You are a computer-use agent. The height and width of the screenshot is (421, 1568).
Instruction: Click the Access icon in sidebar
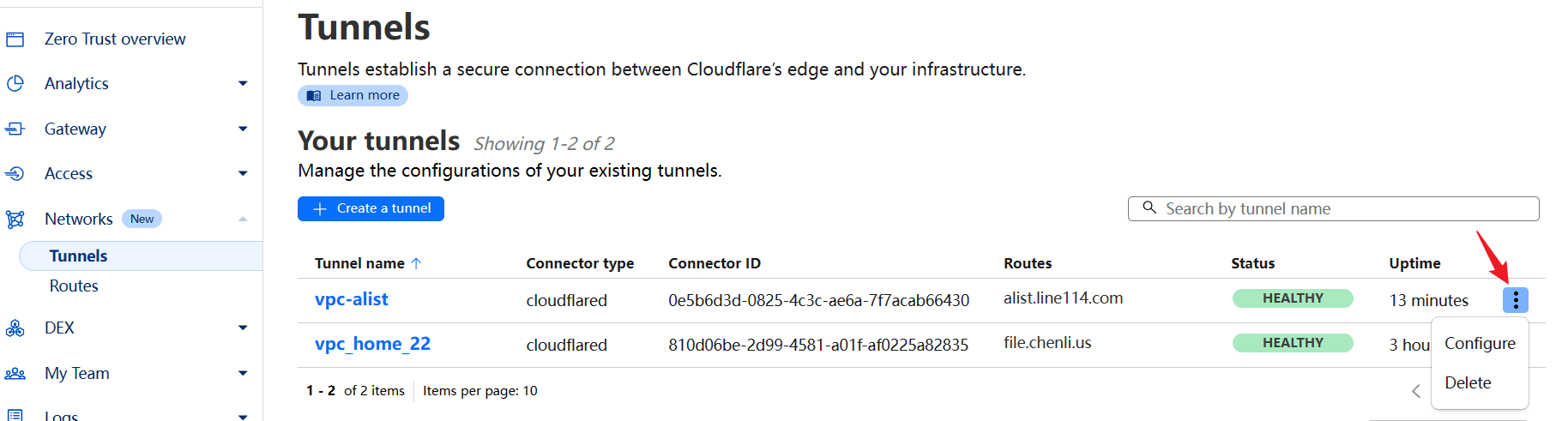[15, 174]
